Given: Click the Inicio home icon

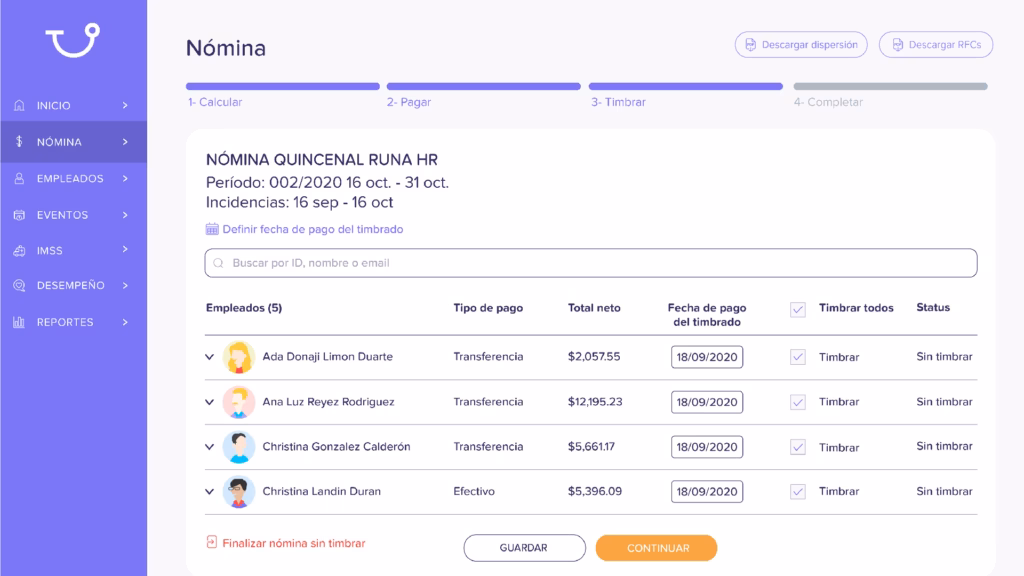Looking at the screenshot, I should coord(19,105).
